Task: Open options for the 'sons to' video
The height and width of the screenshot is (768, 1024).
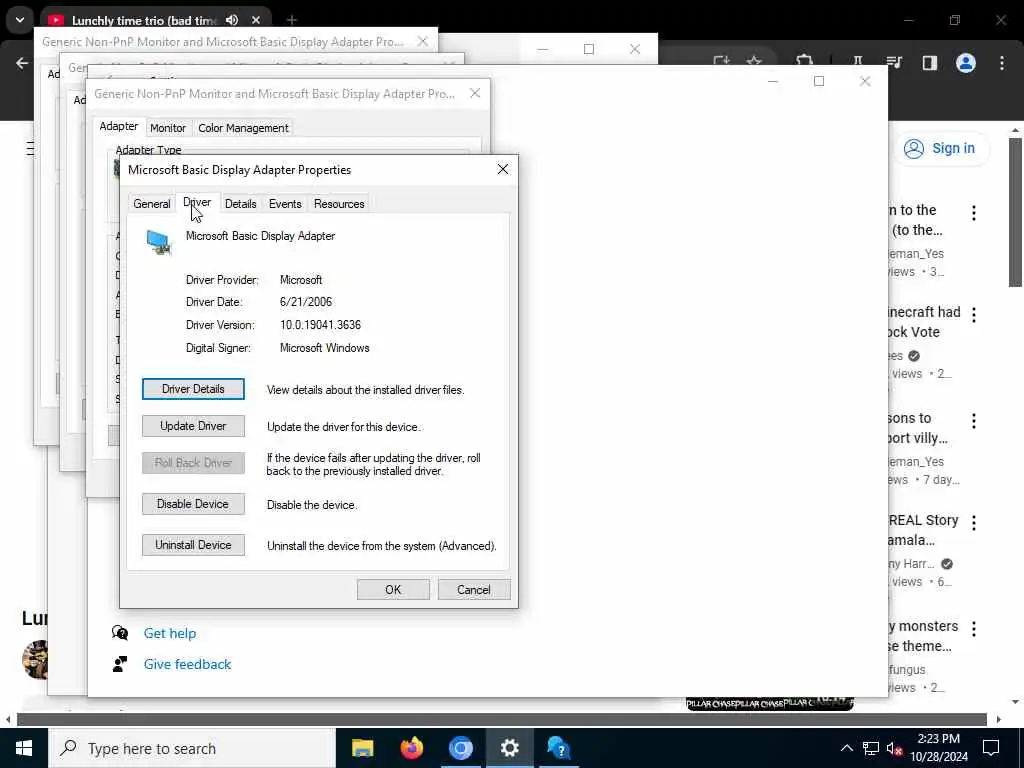Action: (974, 421)
